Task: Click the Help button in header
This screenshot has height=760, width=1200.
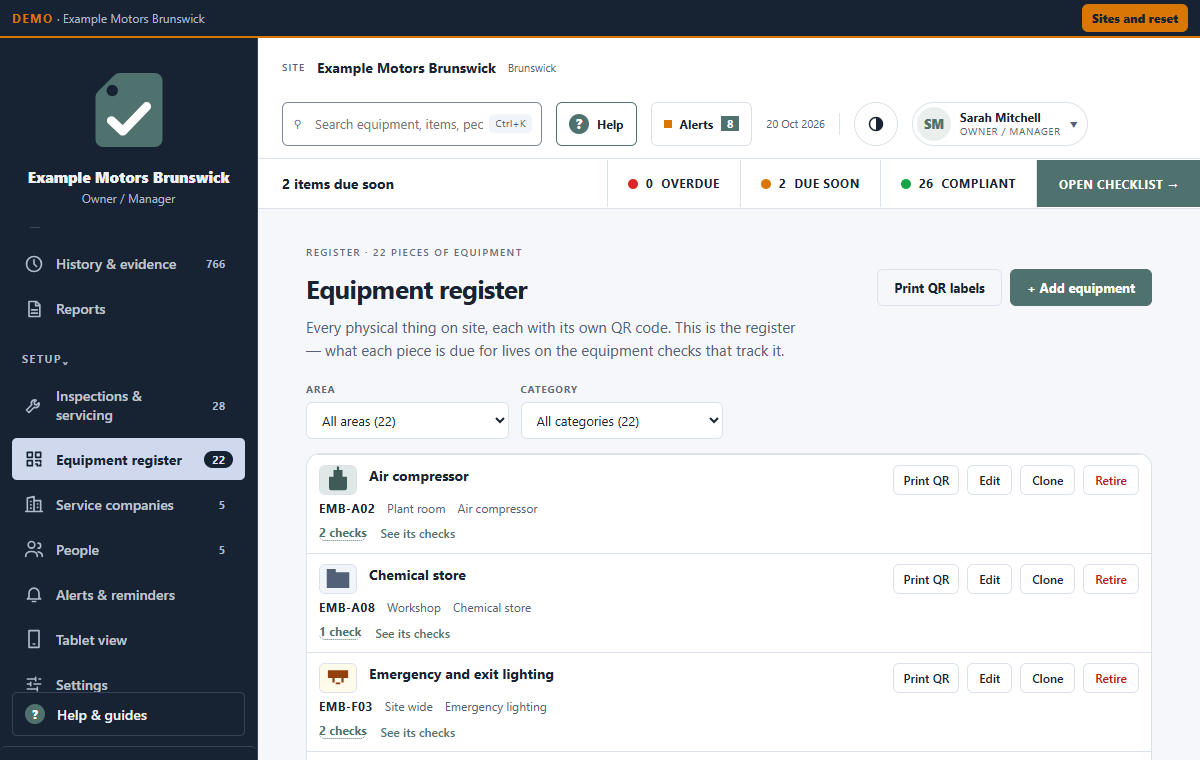Action: pyautogui.click(x=596, y=124)
